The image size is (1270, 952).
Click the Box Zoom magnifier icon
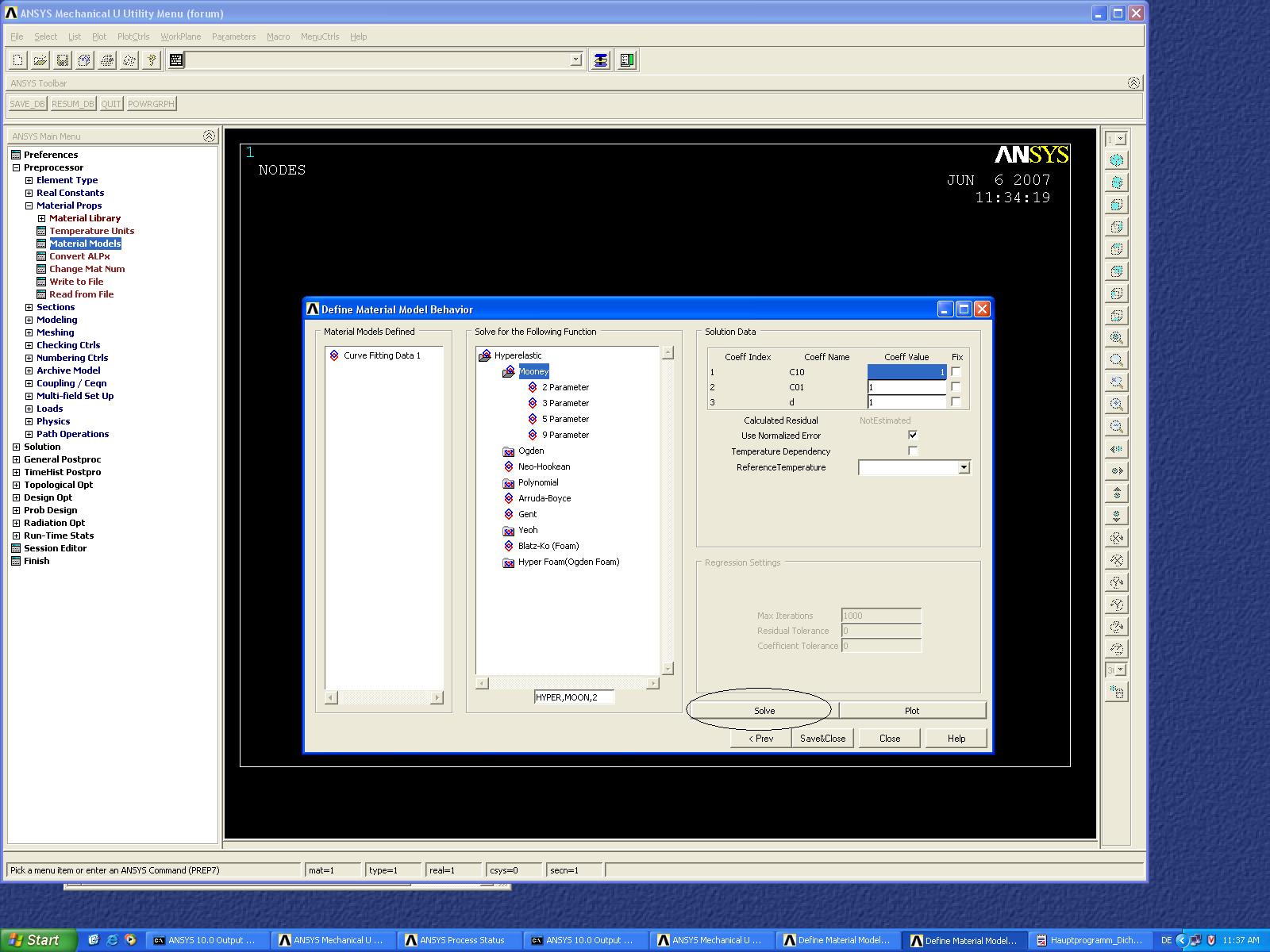[1117, 360]
